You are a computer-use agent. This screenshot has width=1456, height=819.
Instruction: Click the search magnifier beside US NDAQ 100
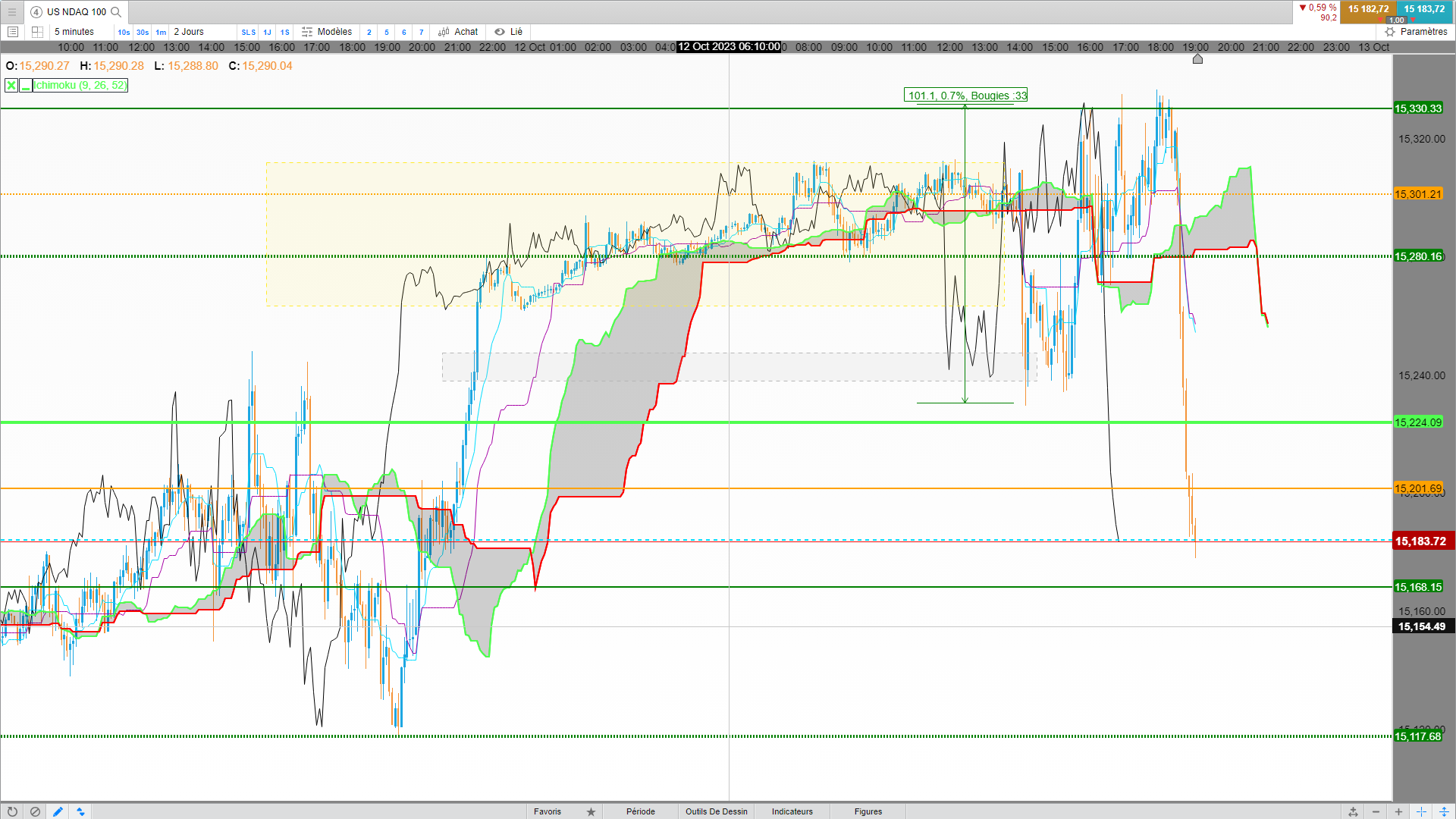(116, 11)
